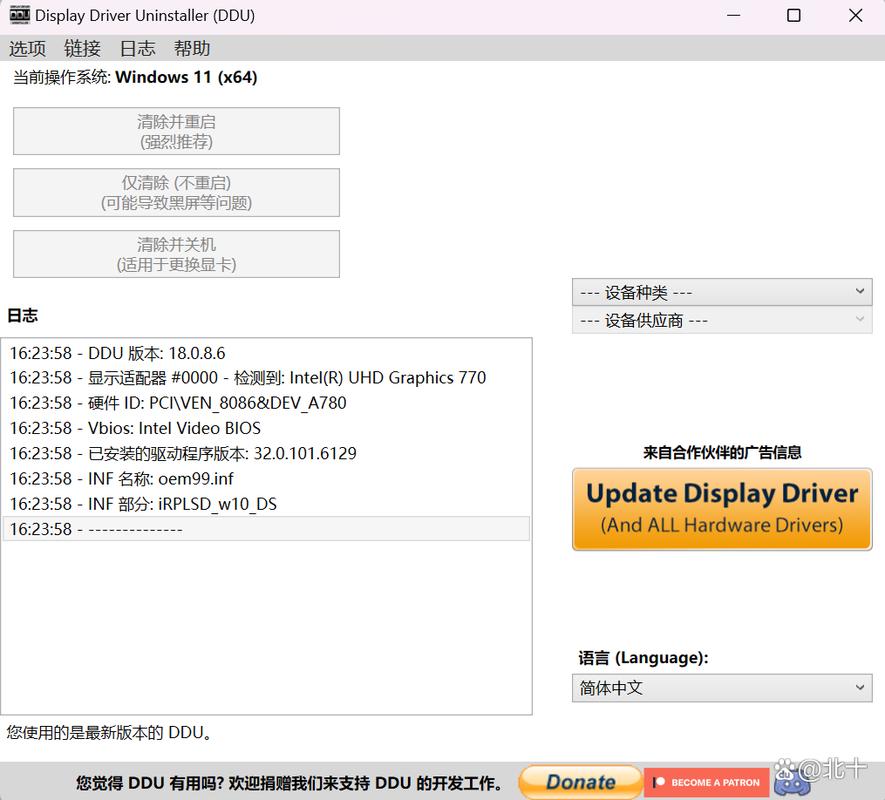885x800 pixels.
Task: Click the DDU app icon in title bar
Action: coord(19,15)
